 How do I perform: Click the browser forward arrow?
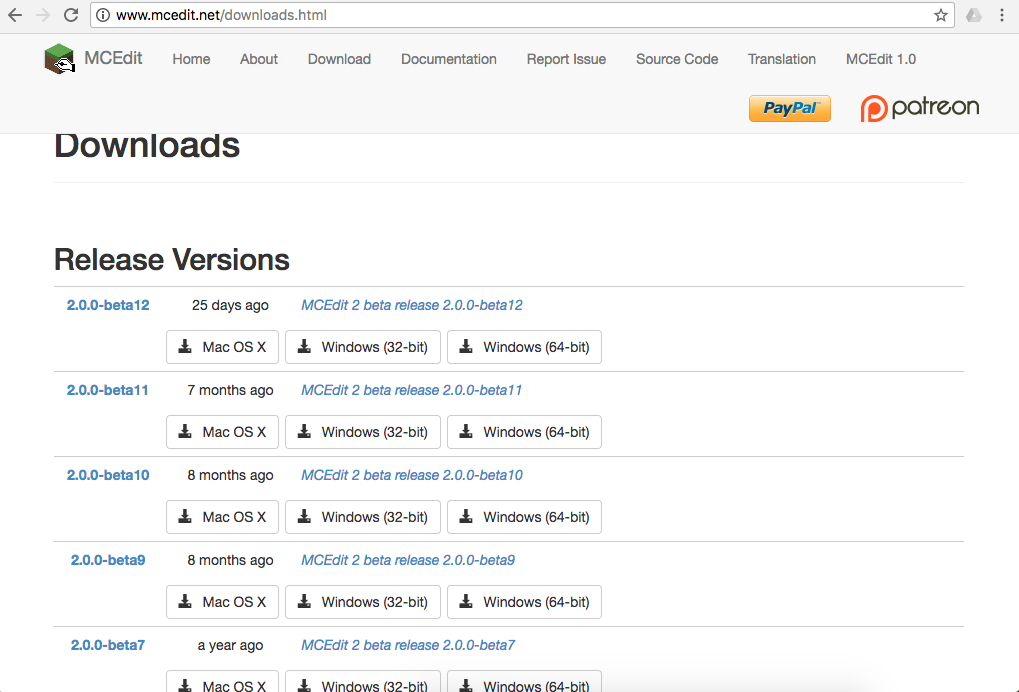coord(43,15)
